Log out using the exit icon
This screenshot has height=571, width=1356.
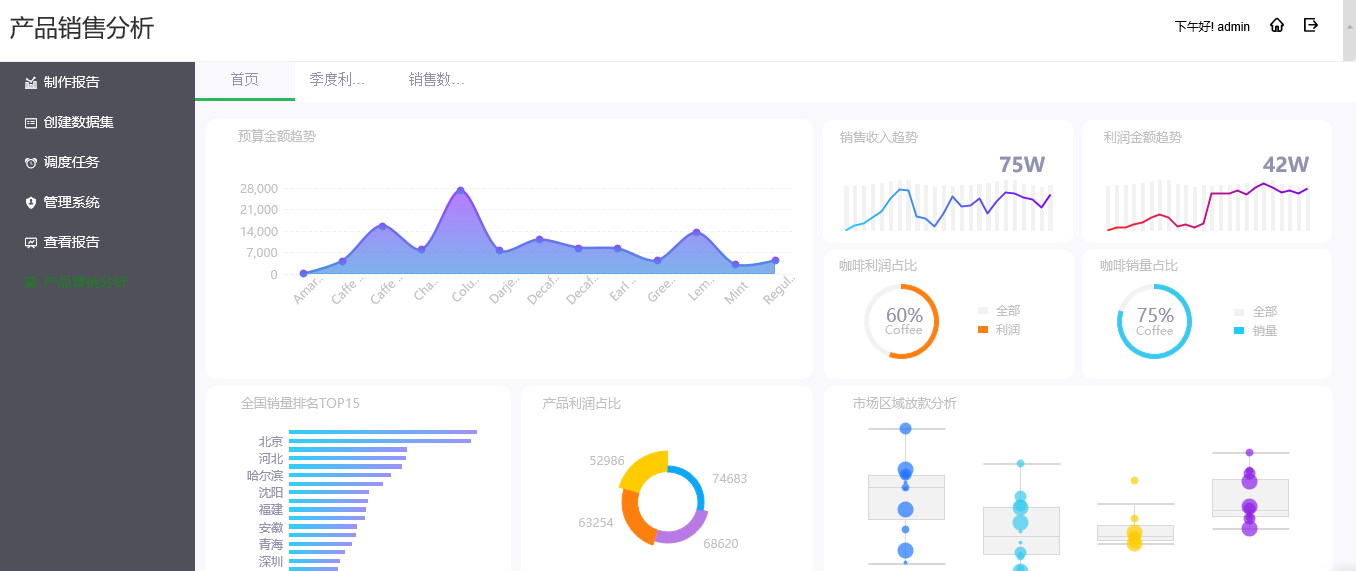(x=1311, y=26)
